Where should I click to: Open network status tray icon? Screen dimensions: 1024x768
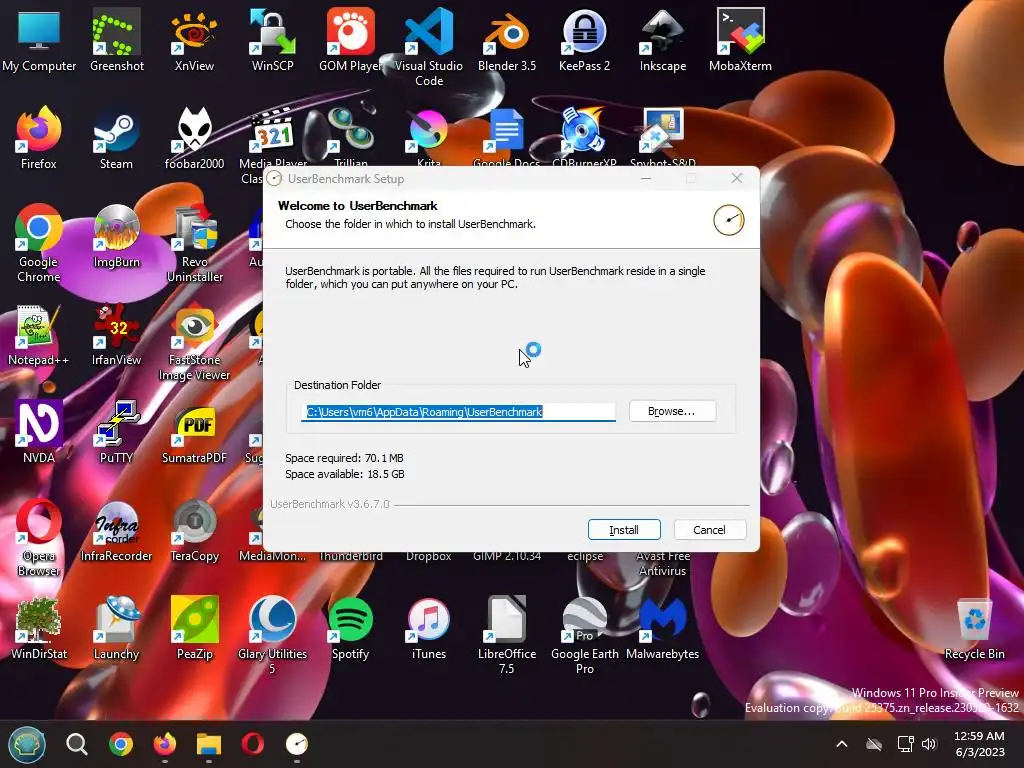click(904, 744)
